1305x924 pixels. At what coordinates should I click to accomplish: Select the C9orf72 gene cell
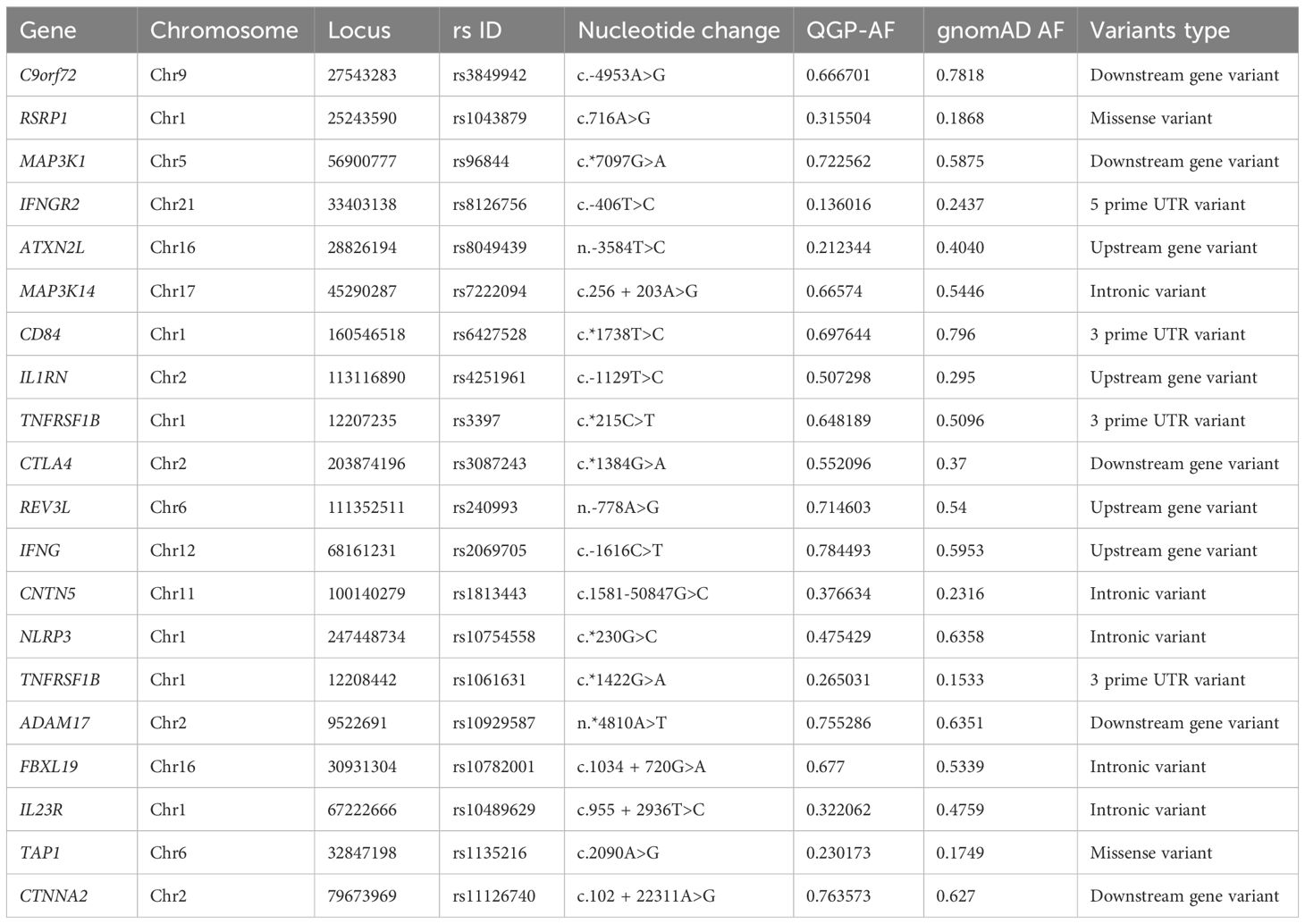pos(48,75)
